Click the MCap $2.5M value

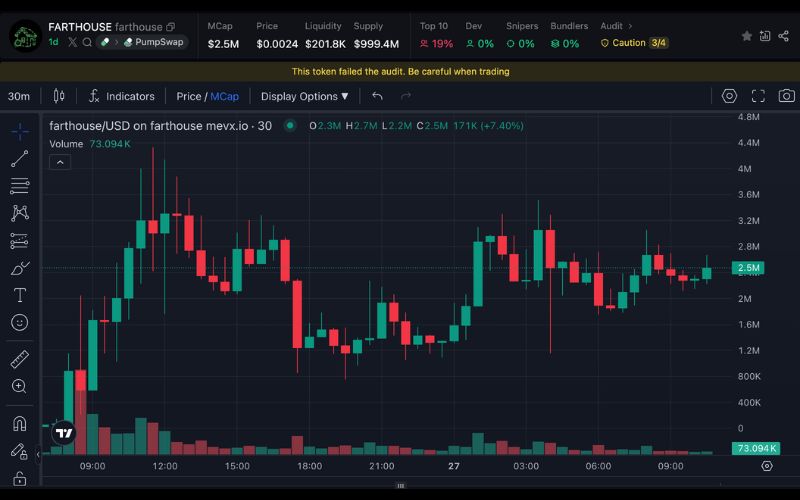(x=223, y=44)
